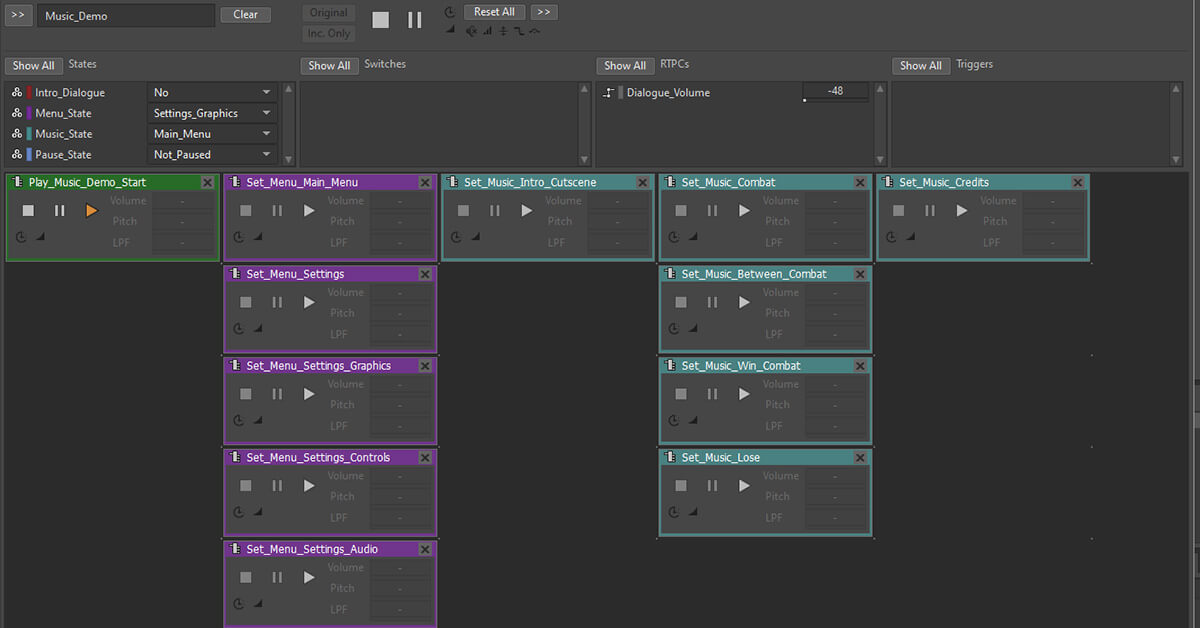The height and width of the screenshot is (628, 1200).
Task: Toggle Show All for the RTPCs panel
Action: pyautogui.click(x=624, y=65)
